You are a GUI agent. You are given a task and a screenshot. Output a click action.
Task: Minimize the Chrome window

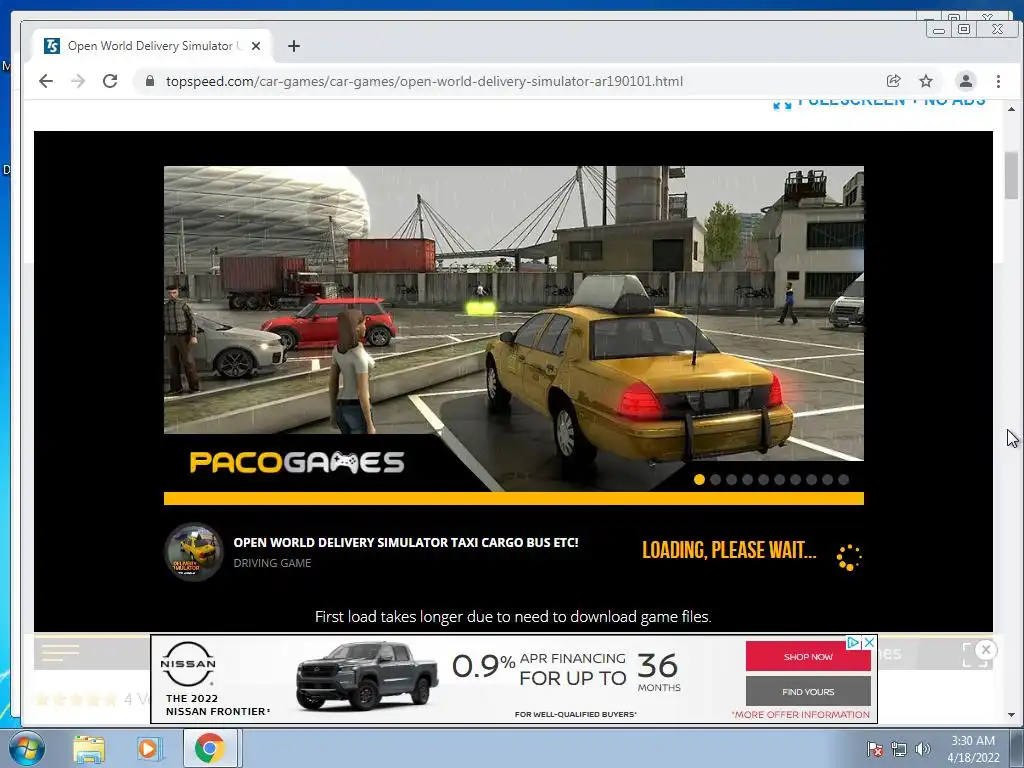(939, 29)
